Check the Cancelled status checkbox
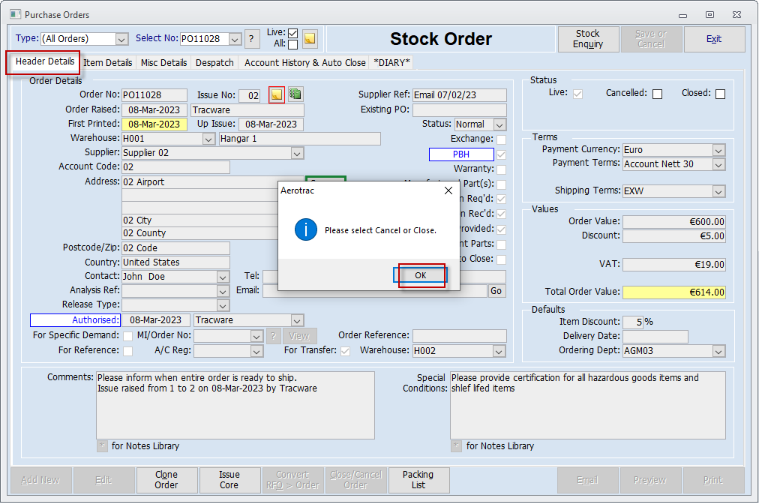This screenshot has width=759, height=503. point(657,94)
